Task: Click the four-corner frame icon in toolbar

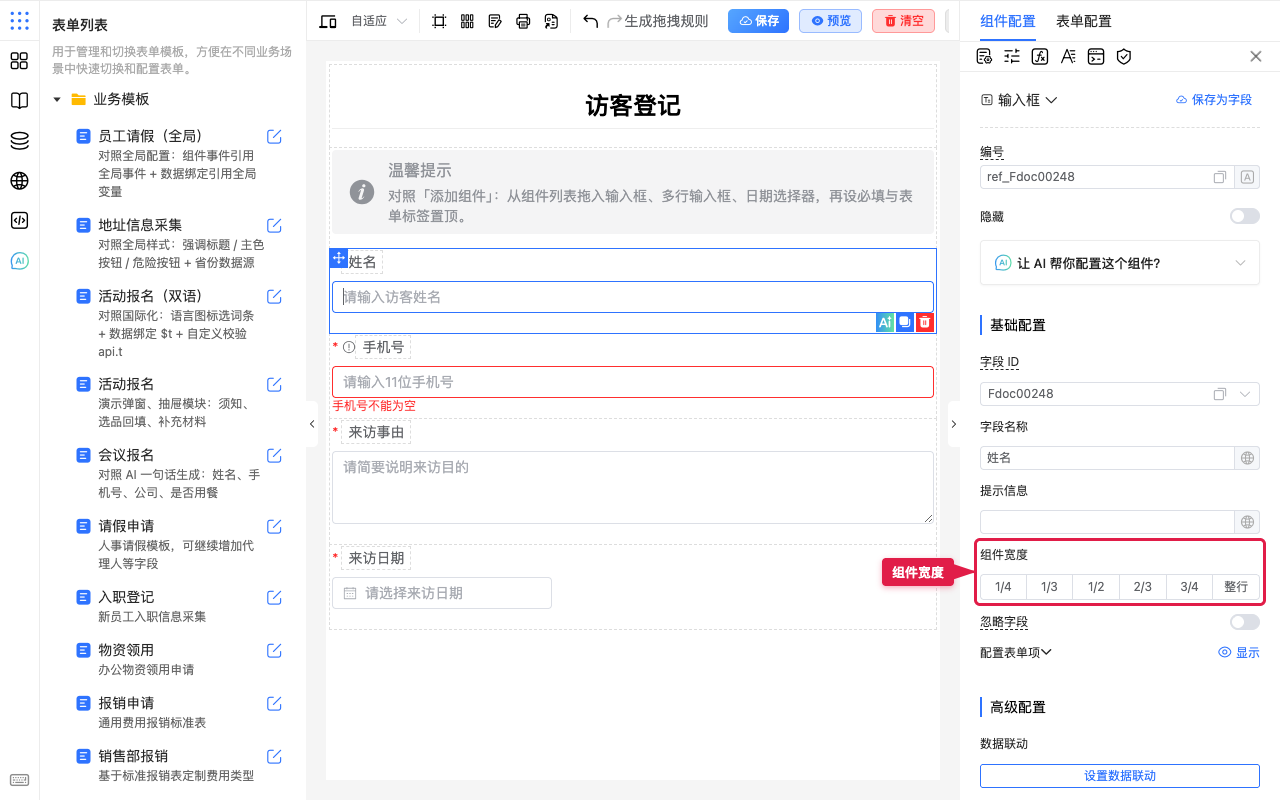Action: [439, 21]
